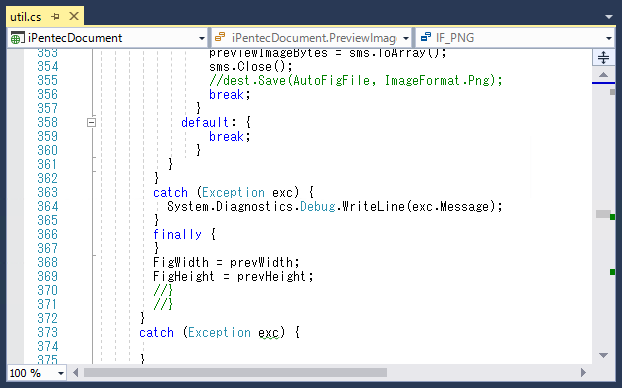Click the horizontal scrollbar thumb

[x=235, y=373]
